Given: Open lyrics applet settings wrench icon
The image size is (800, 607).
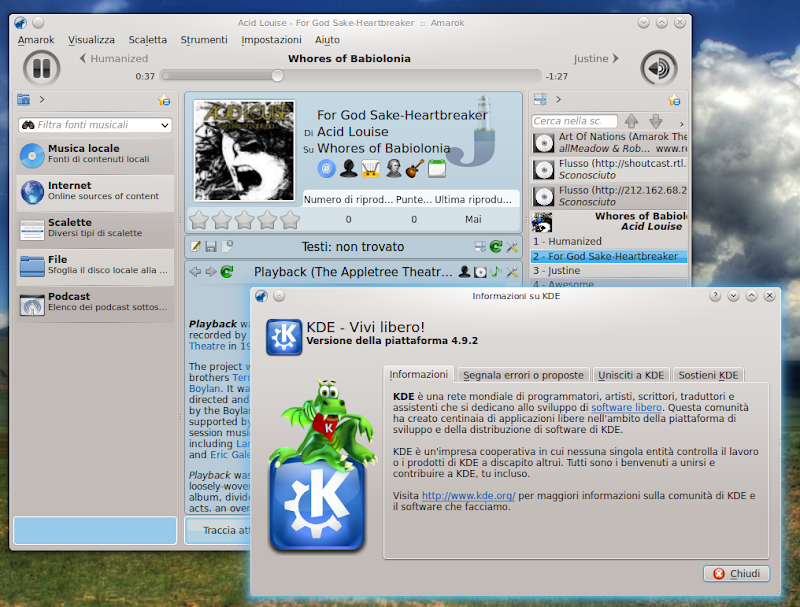Looking at the screenshot, I should point(512,247).
